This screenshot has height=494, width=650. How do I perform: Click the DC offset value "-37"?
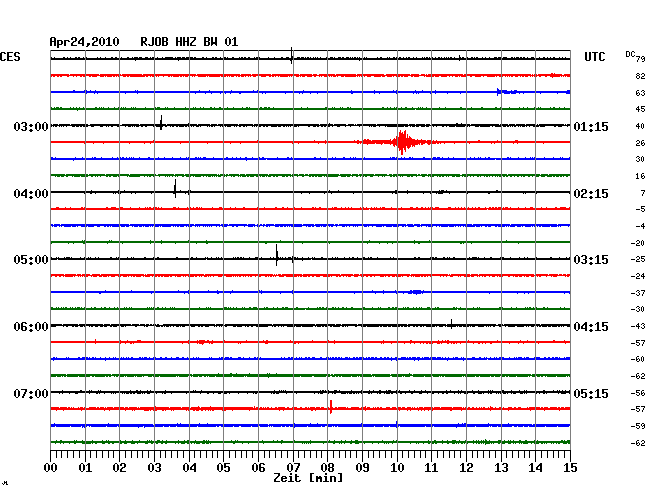pos(638,293)
